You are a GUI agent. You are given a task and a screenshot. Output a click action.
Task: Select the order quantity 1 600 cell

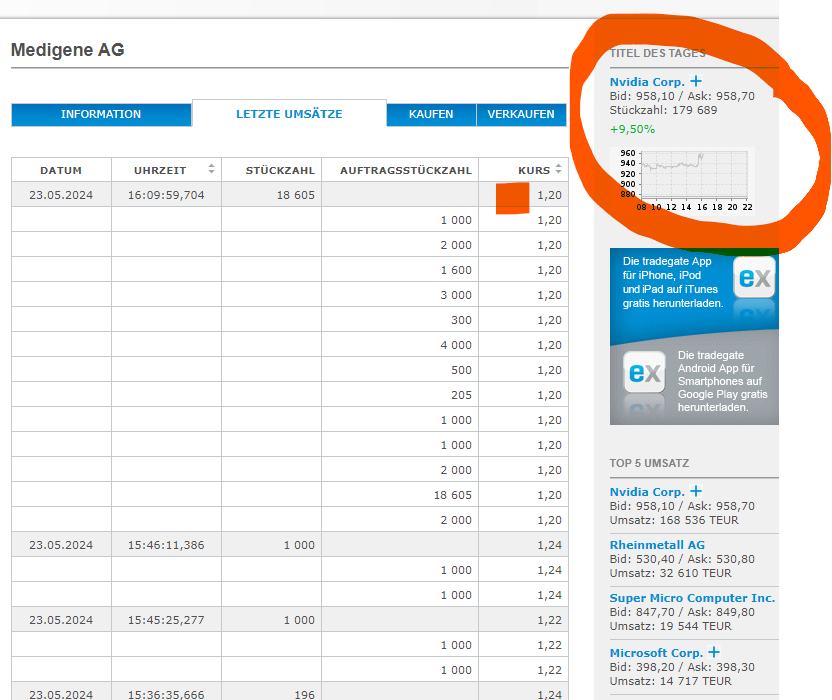(x=400, y=270)
